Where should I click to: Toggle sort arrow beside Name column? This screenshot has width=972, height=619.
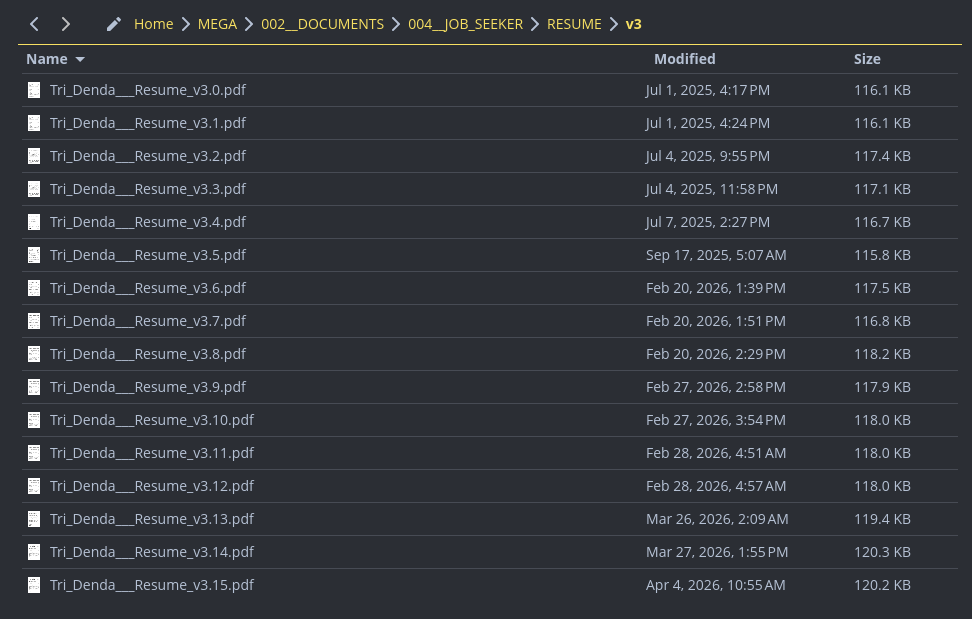click(80, 59)
